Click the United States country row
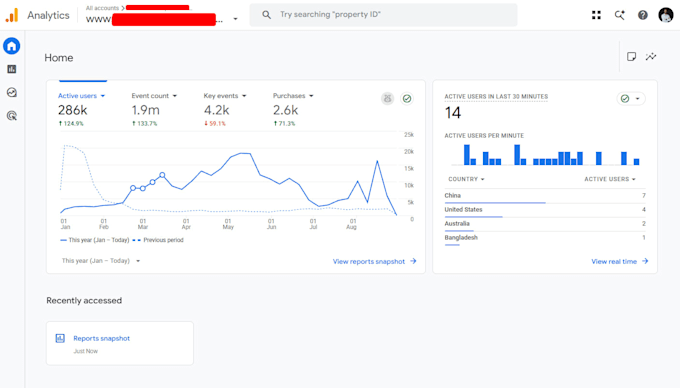Viewport: 680px width, 388px height. (545, 210)
